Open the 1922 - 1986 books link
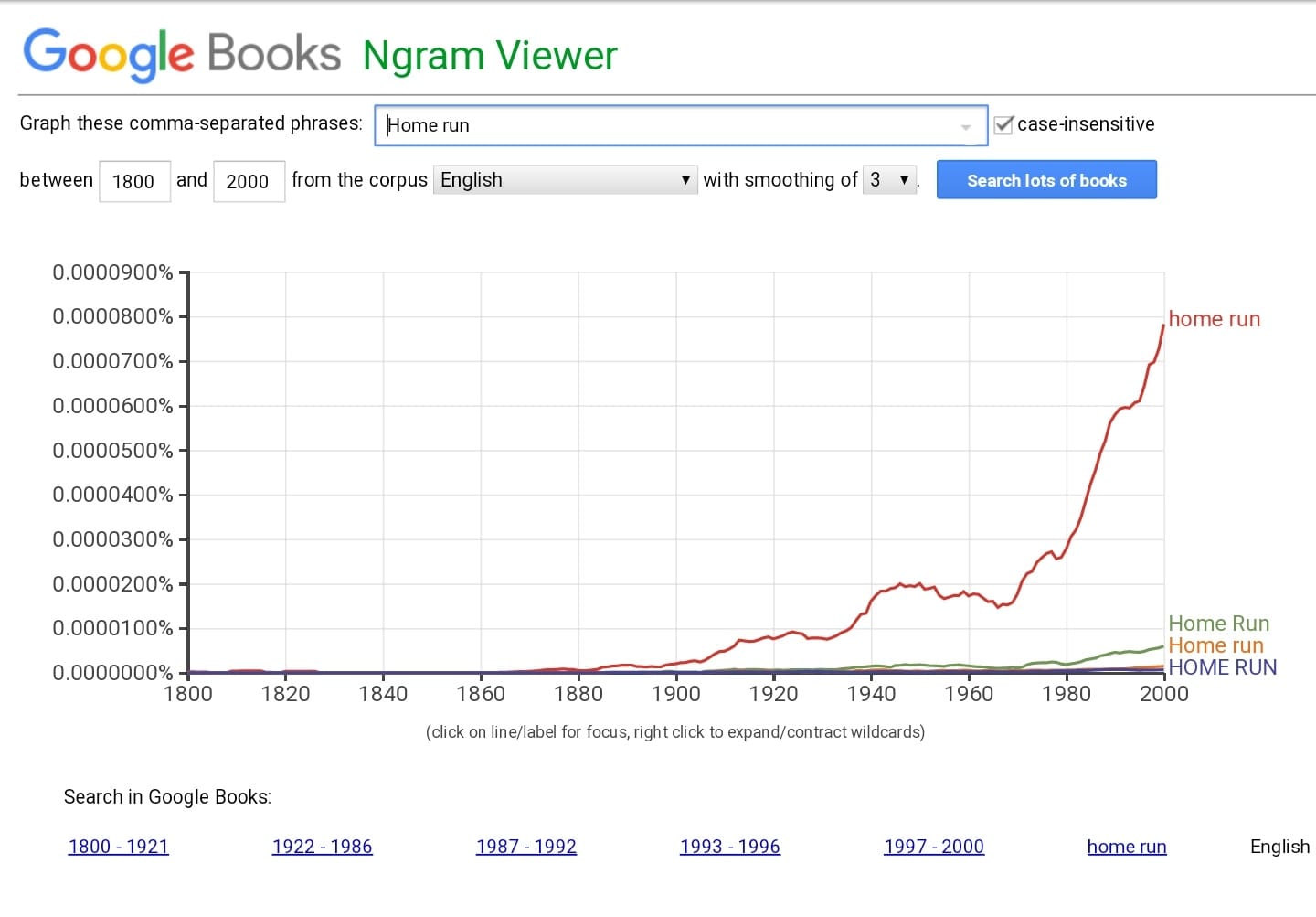The width and height of the screenshot is (1316, 917). (x=323, y=847)
